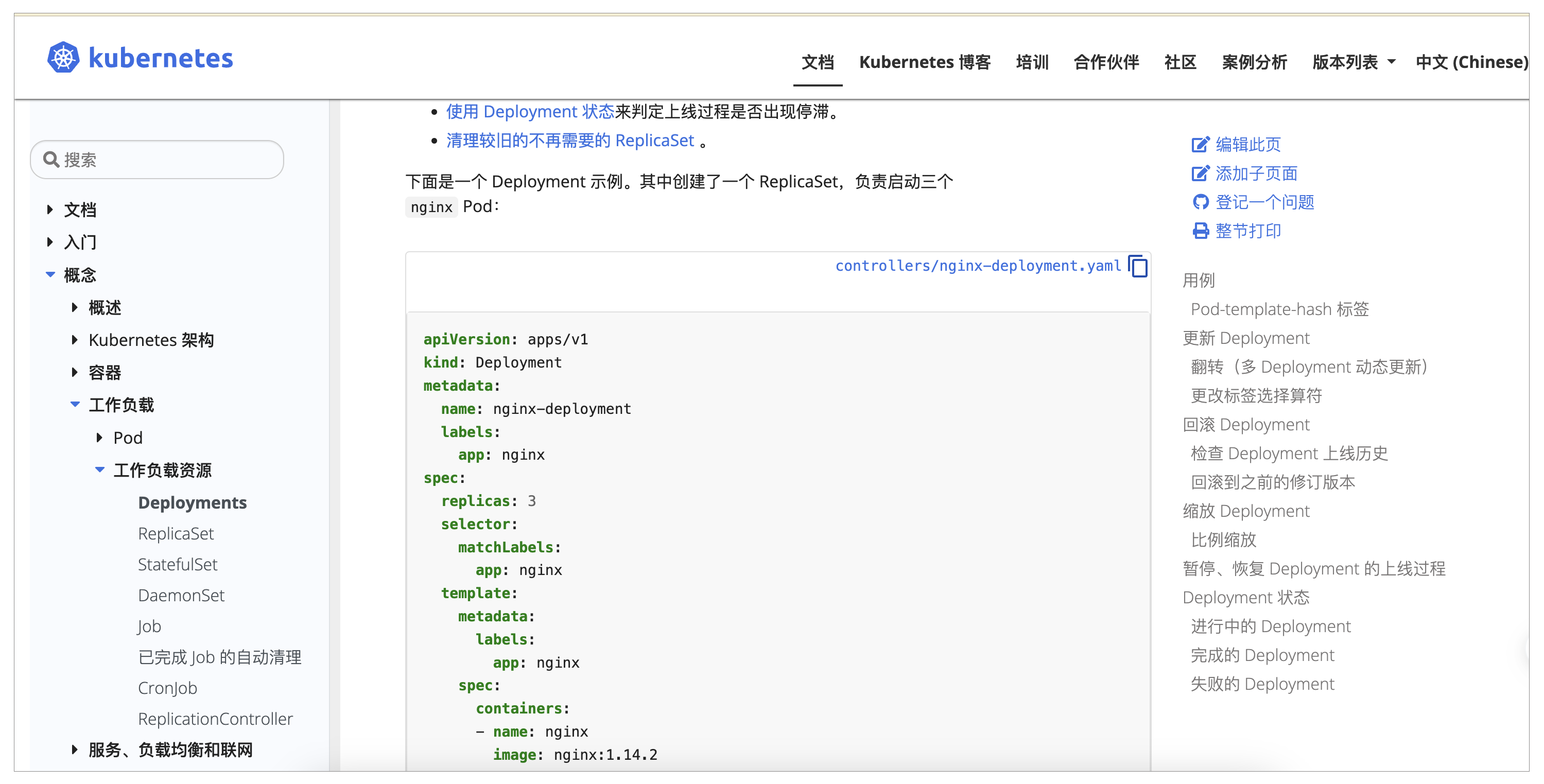Select Deployments in the sidebar
The height and width of the screenshot is (784, 1544).
192,502
